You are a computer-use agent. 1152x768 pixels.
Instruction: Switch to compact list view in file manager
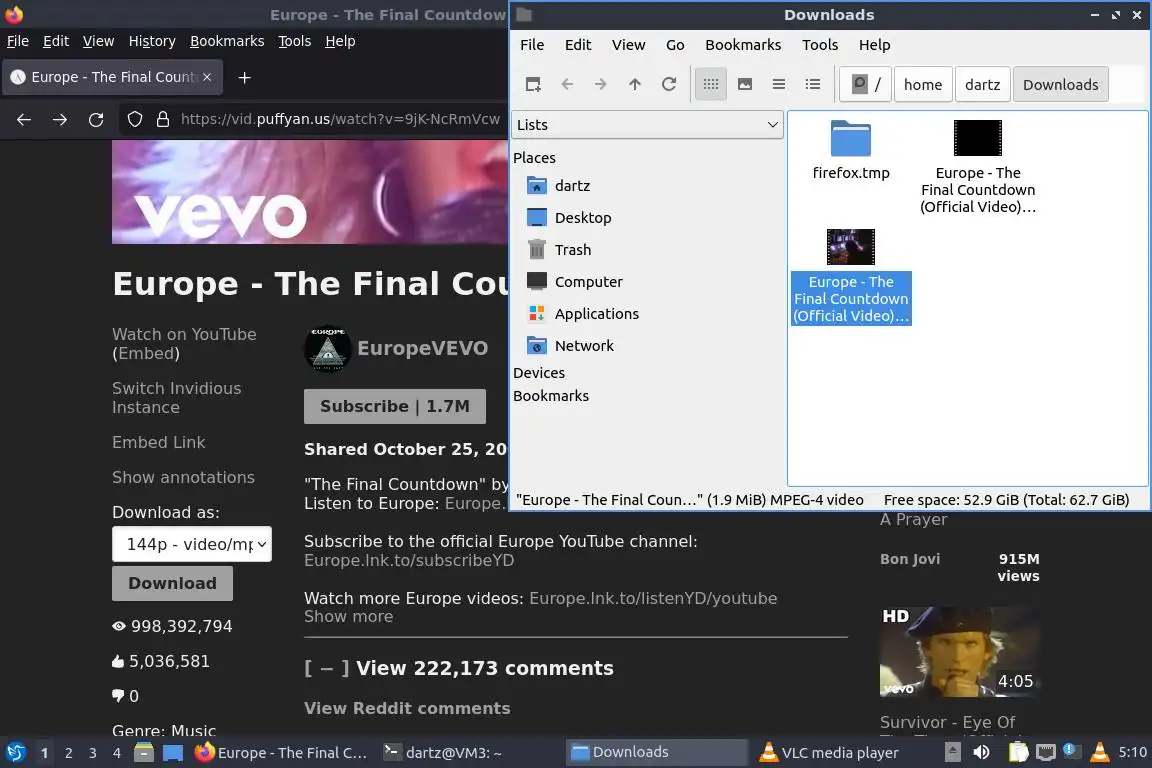point(779,85)
